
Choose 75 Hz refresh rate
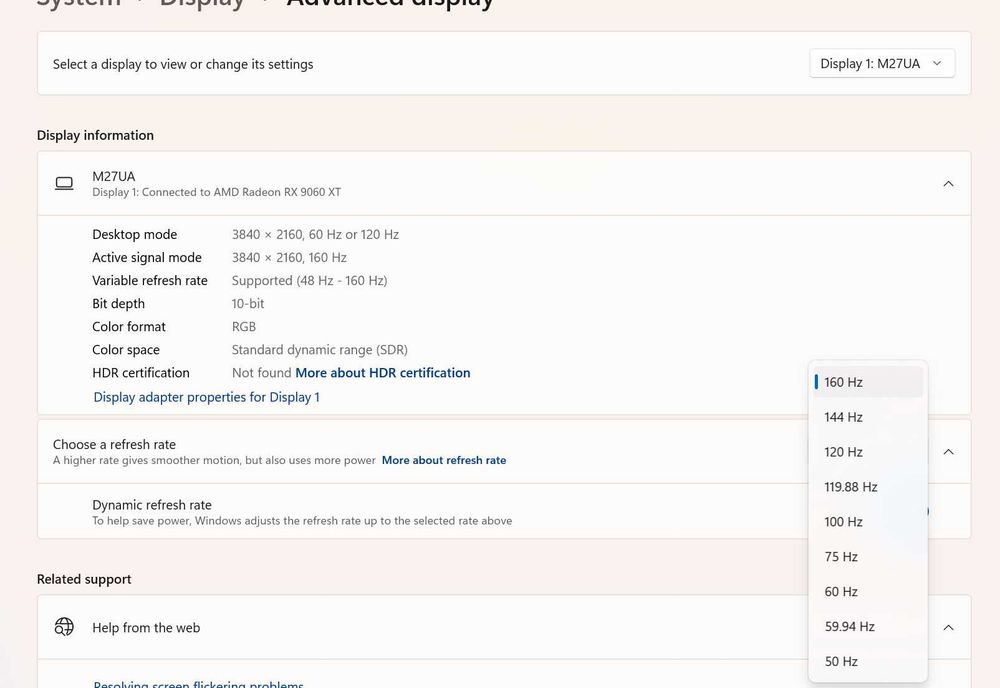868,557
